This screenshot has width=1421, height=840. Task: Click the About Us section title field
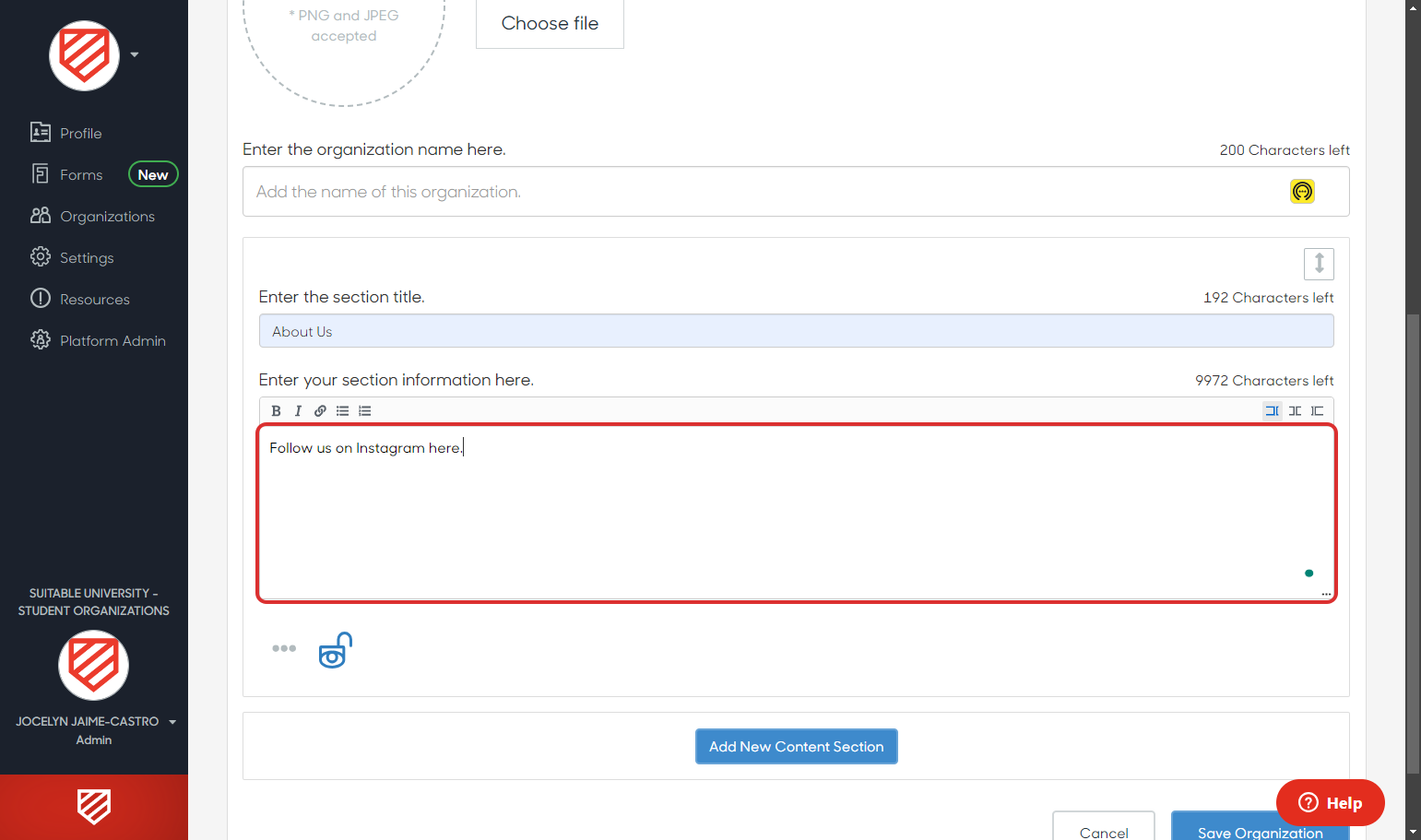point(796,330)
